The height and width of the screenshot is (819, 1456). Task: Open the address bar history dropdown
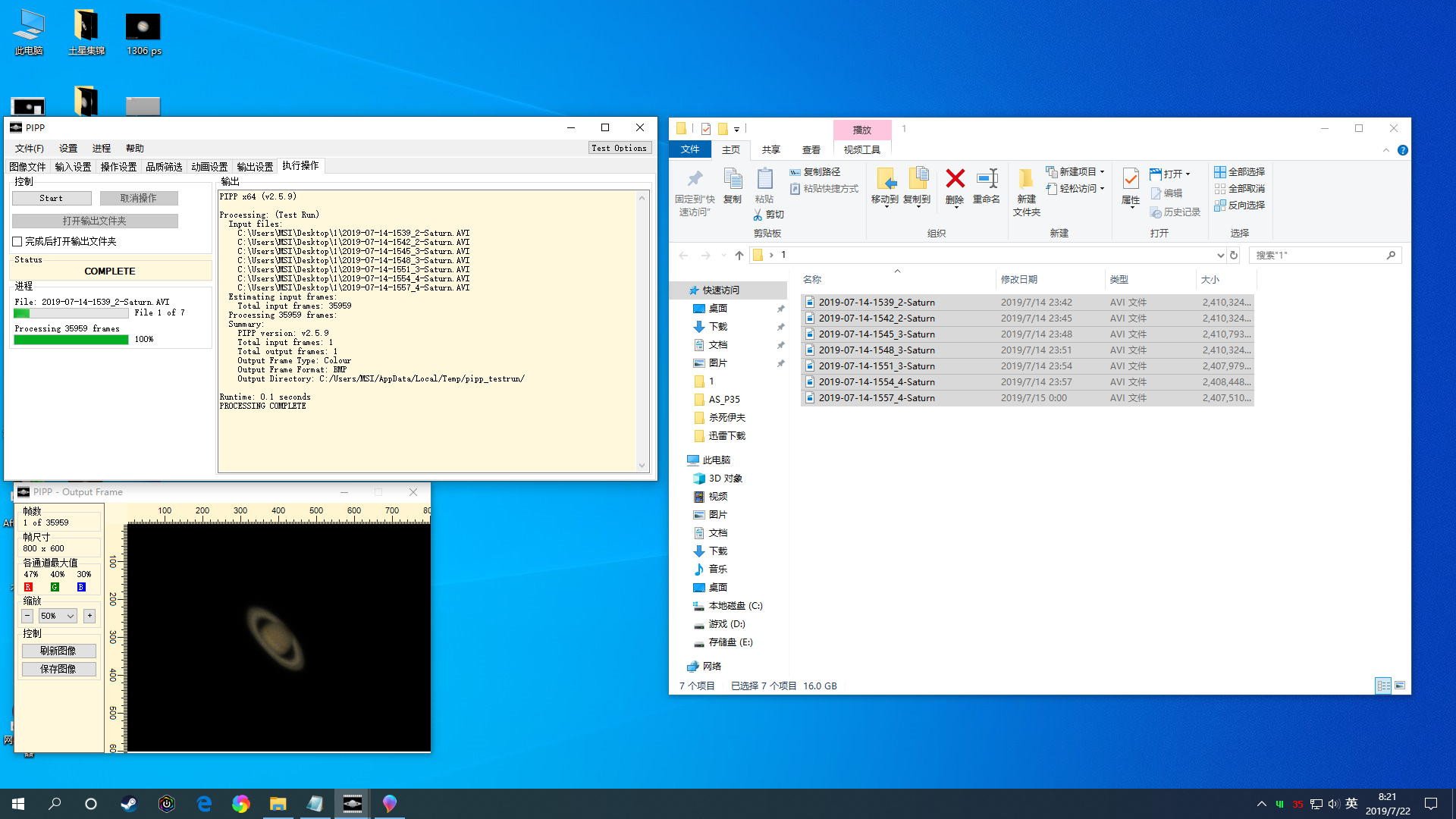pyautogui.click(x=1220, y=256)
